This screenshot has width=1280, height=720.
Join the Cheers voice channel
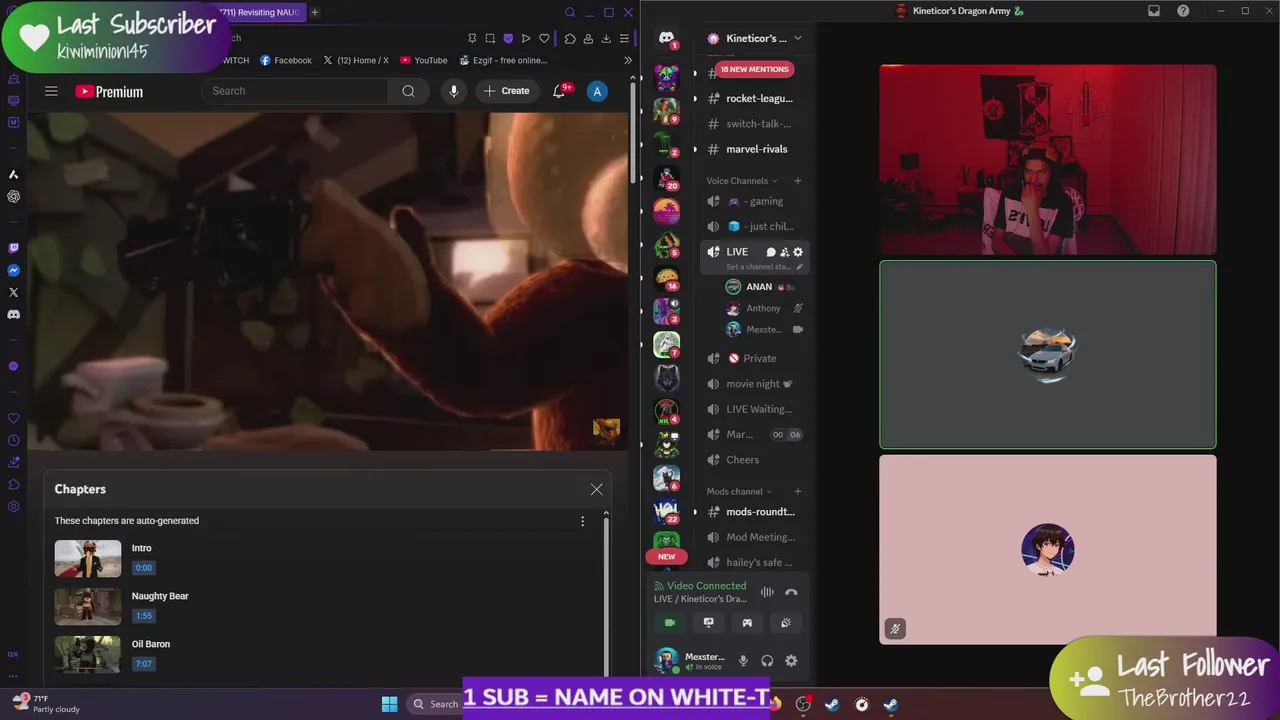pyautogui.click(x=754, y=460)
